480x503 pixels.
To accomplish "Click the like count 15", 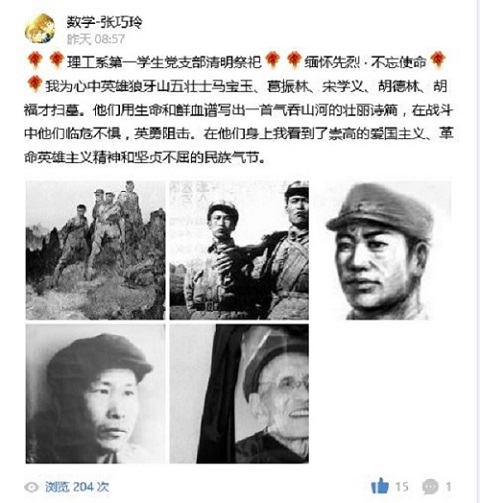I will click(402, 487).
